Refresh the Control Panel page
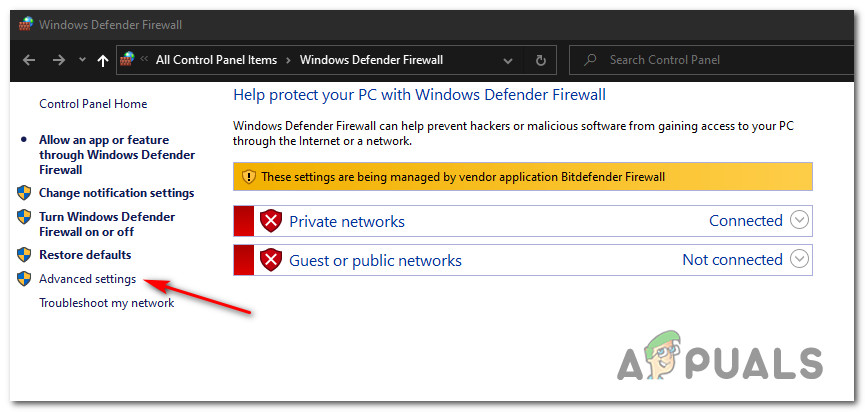This screenshot has height=412, width=865. (540, 60)
